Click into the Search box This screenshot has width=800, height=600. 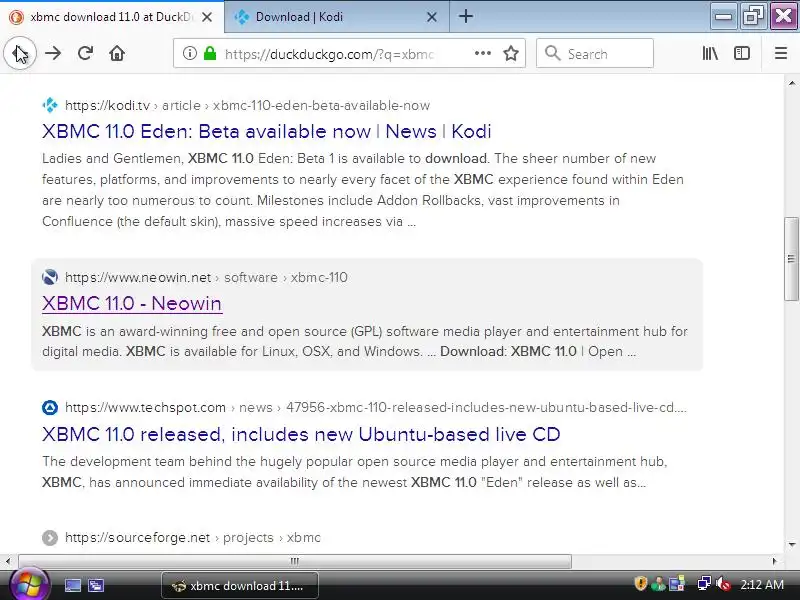pos(595,53)
